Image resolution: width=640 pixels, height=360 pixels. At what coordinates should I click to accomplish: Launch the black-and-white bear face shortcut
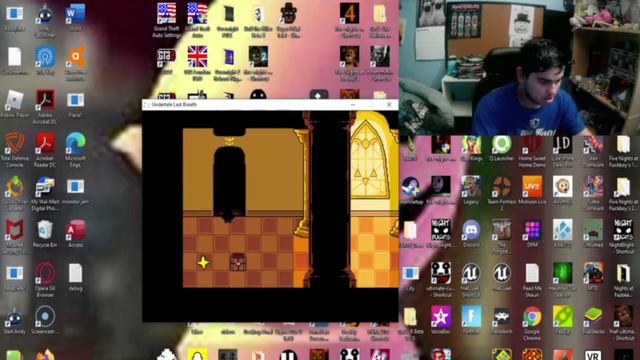coord(441,273)
